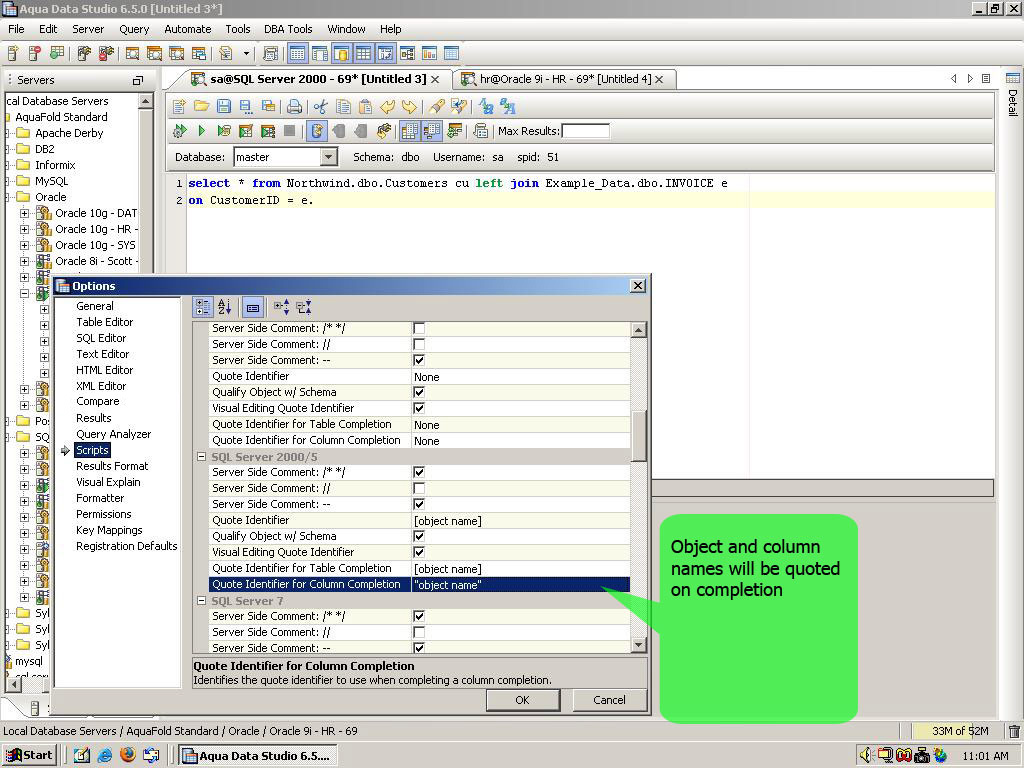This screenshot has width=1024, height=768.
Task: Toggle SQL Server 2000/5 Qualify Object w/ Schema checkbox
Action: coord(419,536)
